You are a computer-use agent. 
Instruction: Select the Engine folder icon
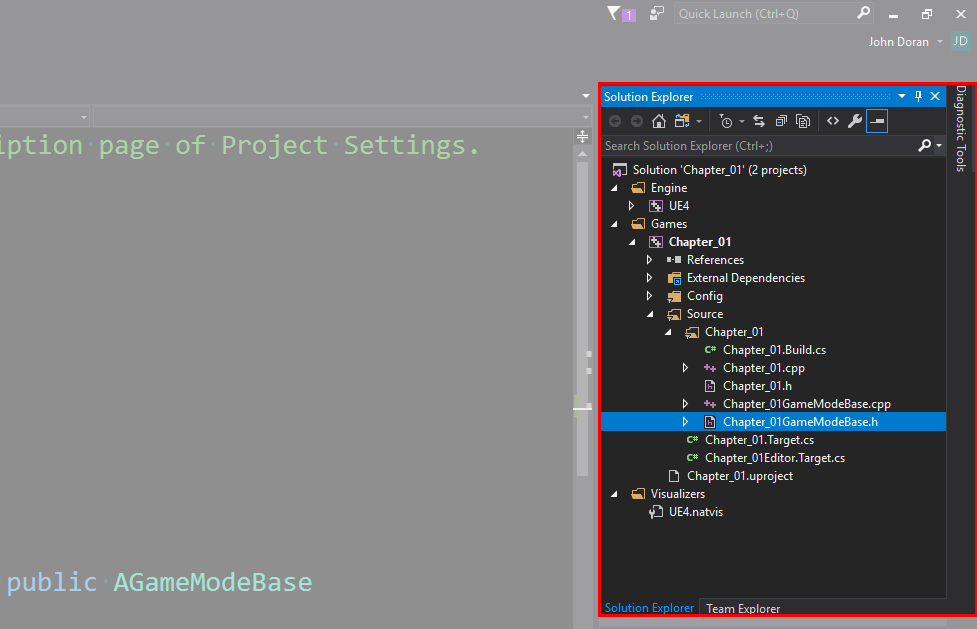click(638, 188)
